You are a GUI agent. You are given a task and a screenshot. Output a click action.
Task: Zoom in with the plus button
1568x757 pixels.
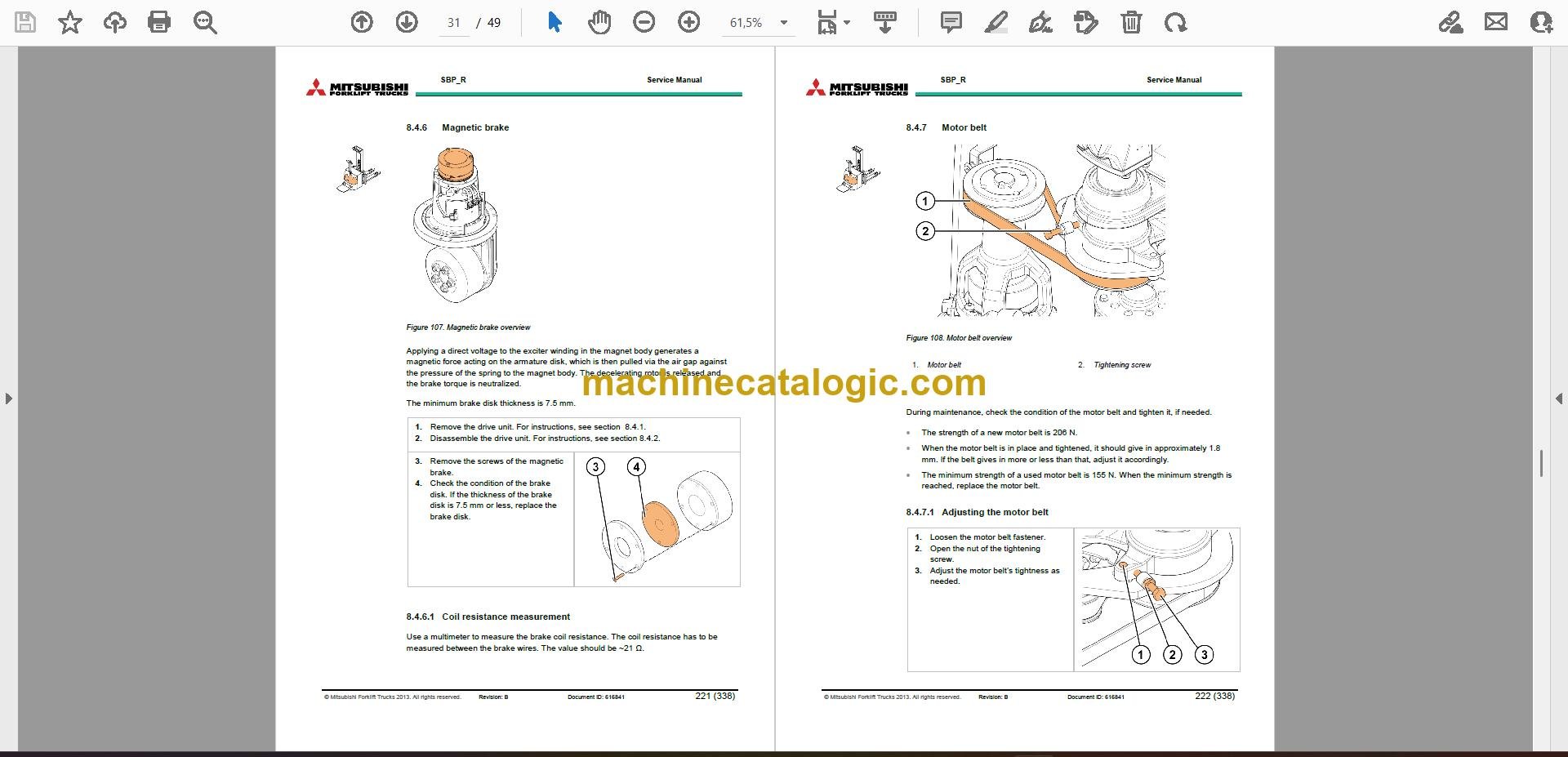tap(689, 22)
